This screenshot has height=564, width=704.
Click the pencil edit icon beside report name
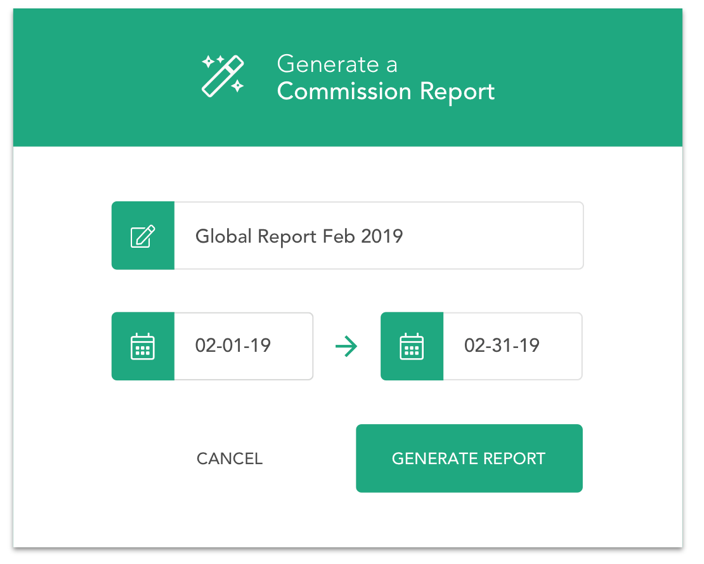click(x=143, y=236)
